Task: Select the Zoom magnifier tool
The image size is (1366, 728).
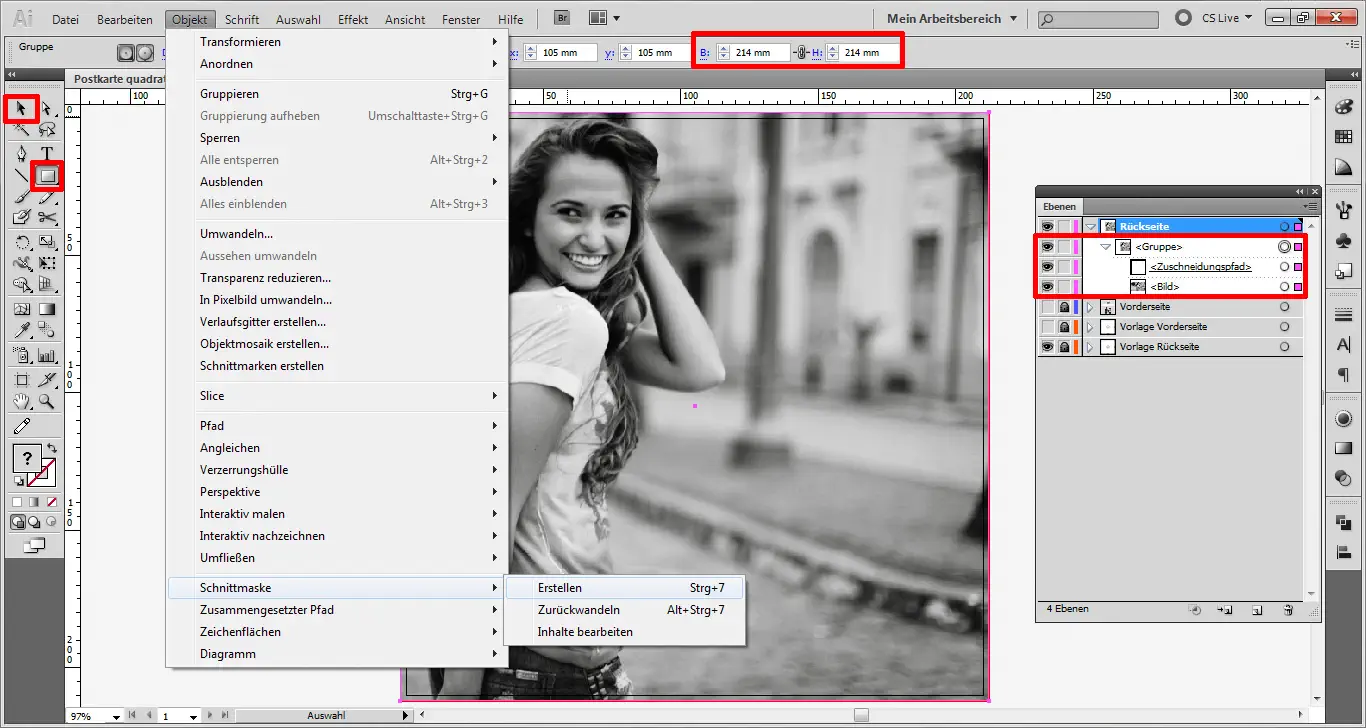Action: pos(47,402)
